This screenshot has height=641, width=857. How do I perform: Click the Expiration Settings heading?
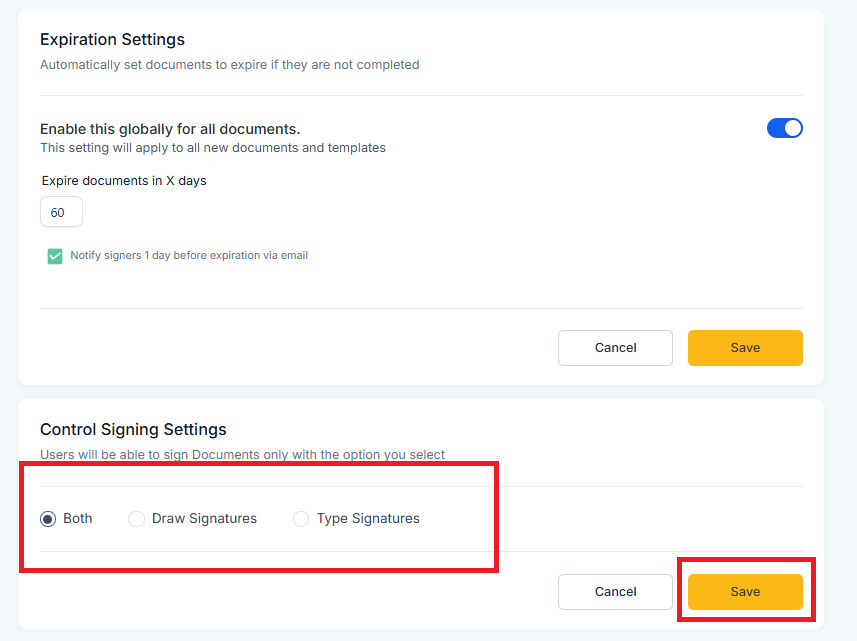[113, 39]
